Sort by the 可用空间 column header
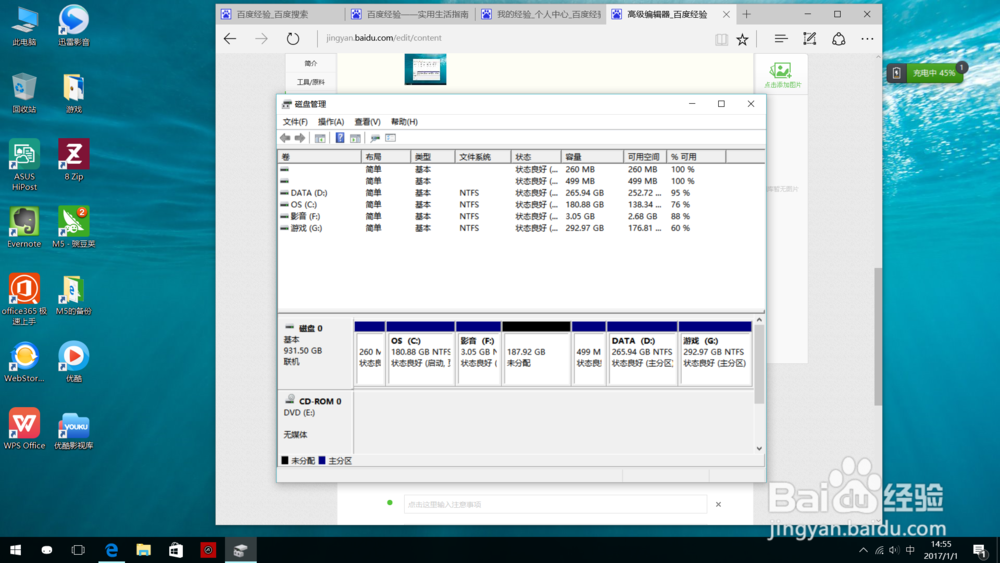The width and height of the screenshot is (1000, 563). tap(645, 157)
